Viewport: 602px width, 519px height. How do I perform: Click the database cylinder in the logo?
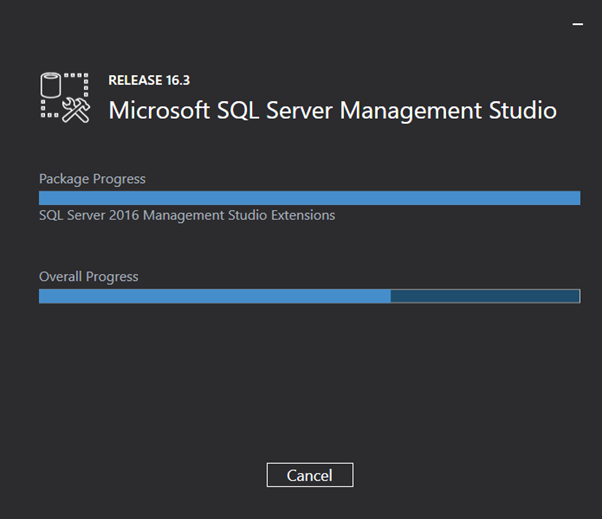(51, 85)
